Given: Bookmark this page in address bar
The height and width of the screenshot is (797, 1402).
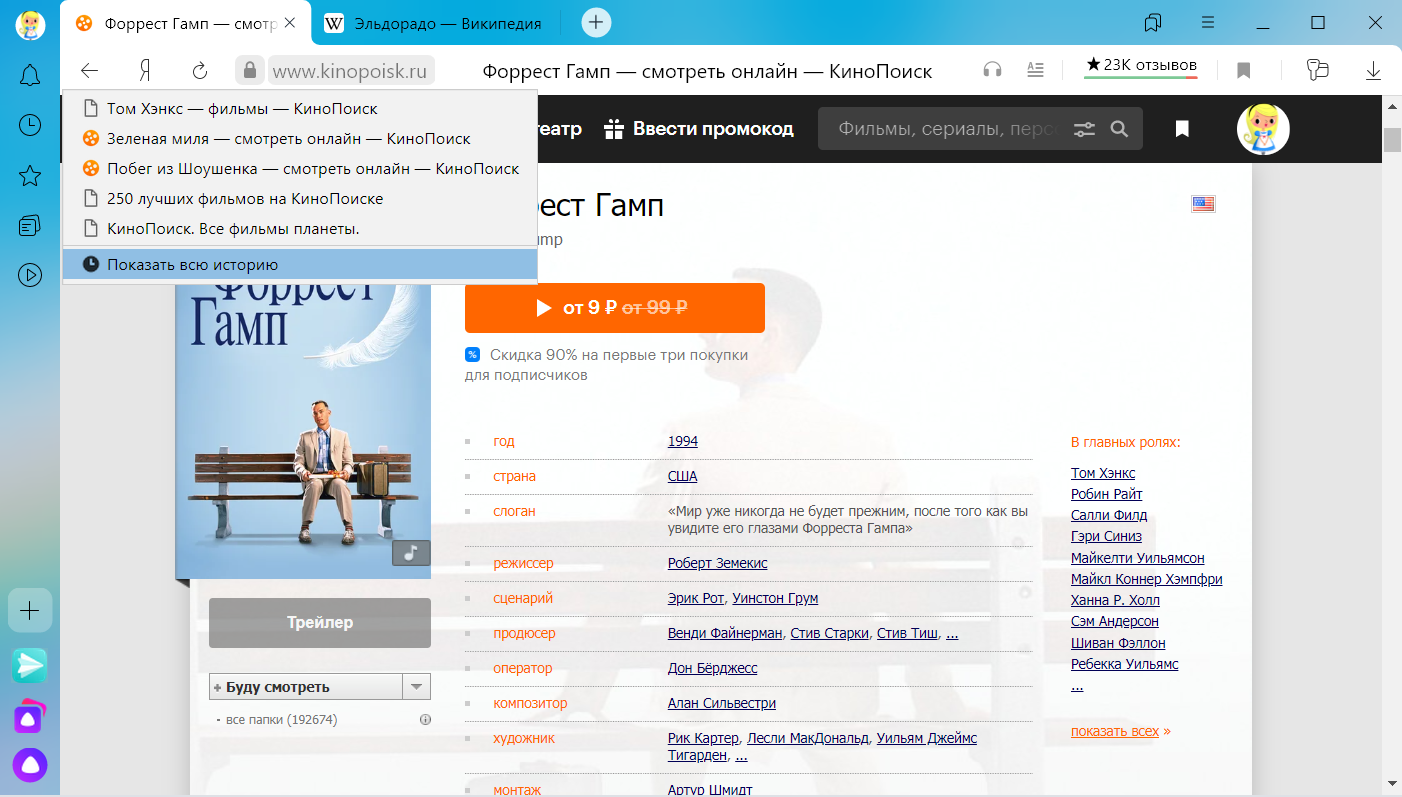Looking at the screenshot, I should pyautogui.click(x=1244, y=70).
